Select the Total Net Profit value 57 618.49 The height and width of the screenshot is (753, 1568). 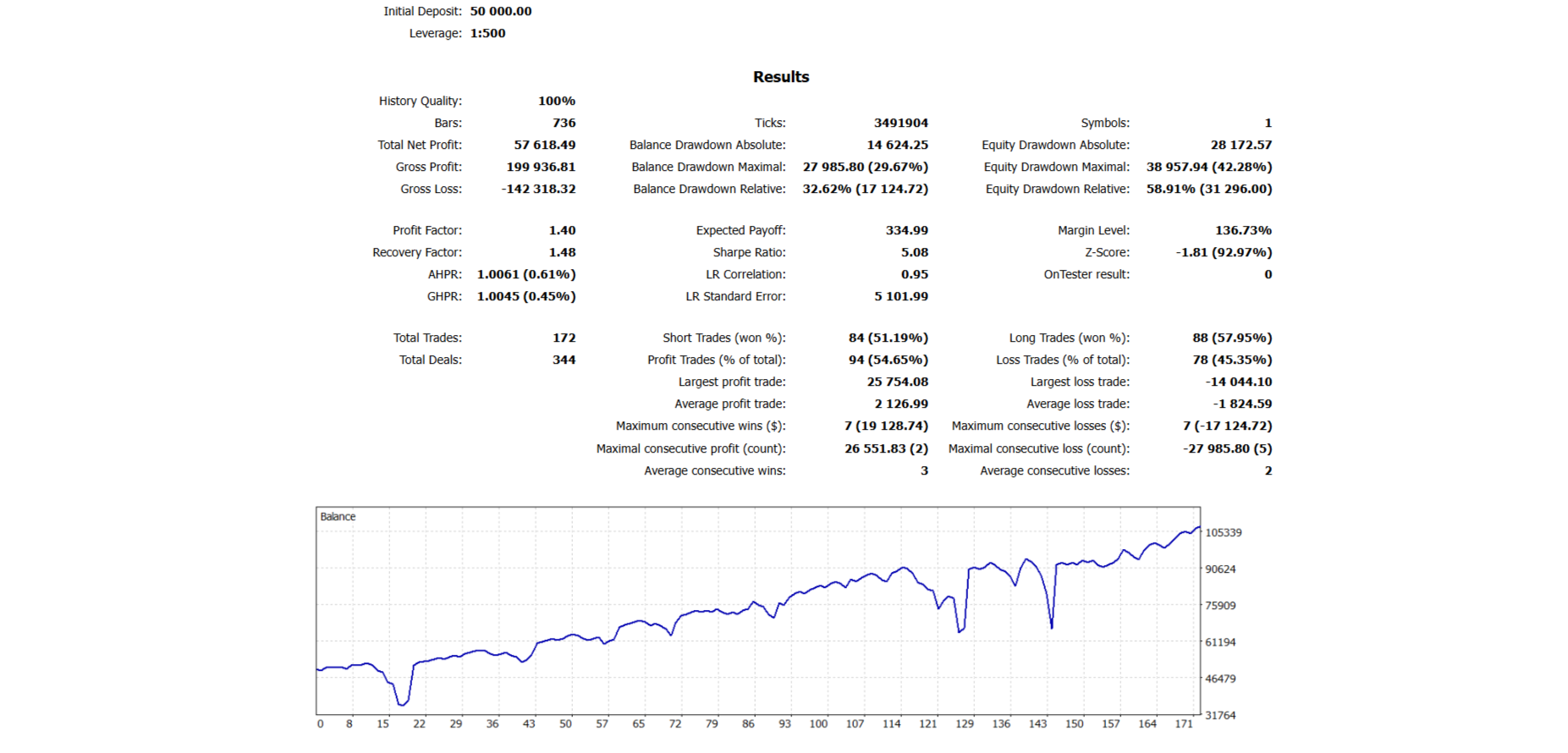click(544, 145)
